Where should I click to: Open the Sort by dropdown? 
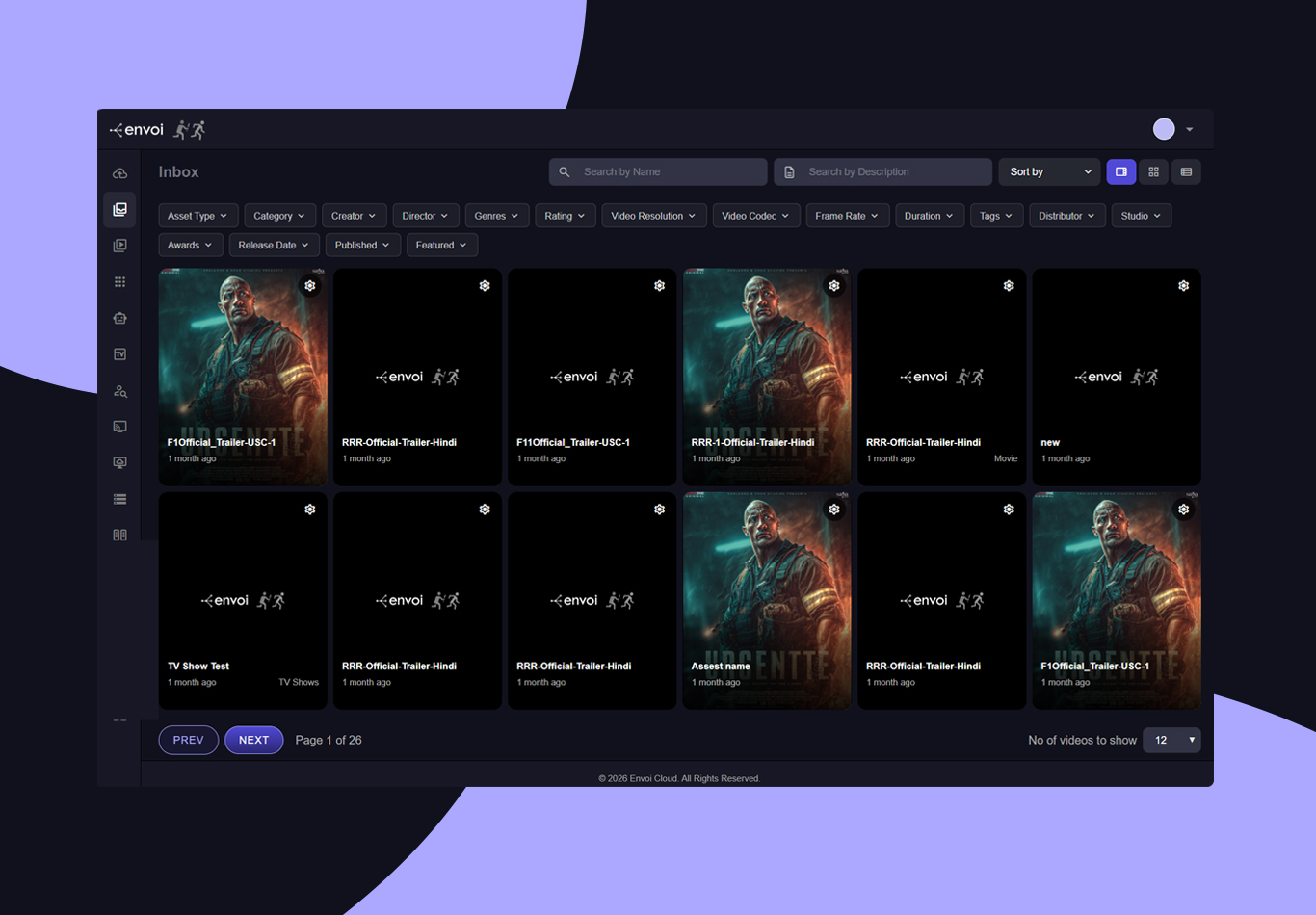(x=1050, y=172)
